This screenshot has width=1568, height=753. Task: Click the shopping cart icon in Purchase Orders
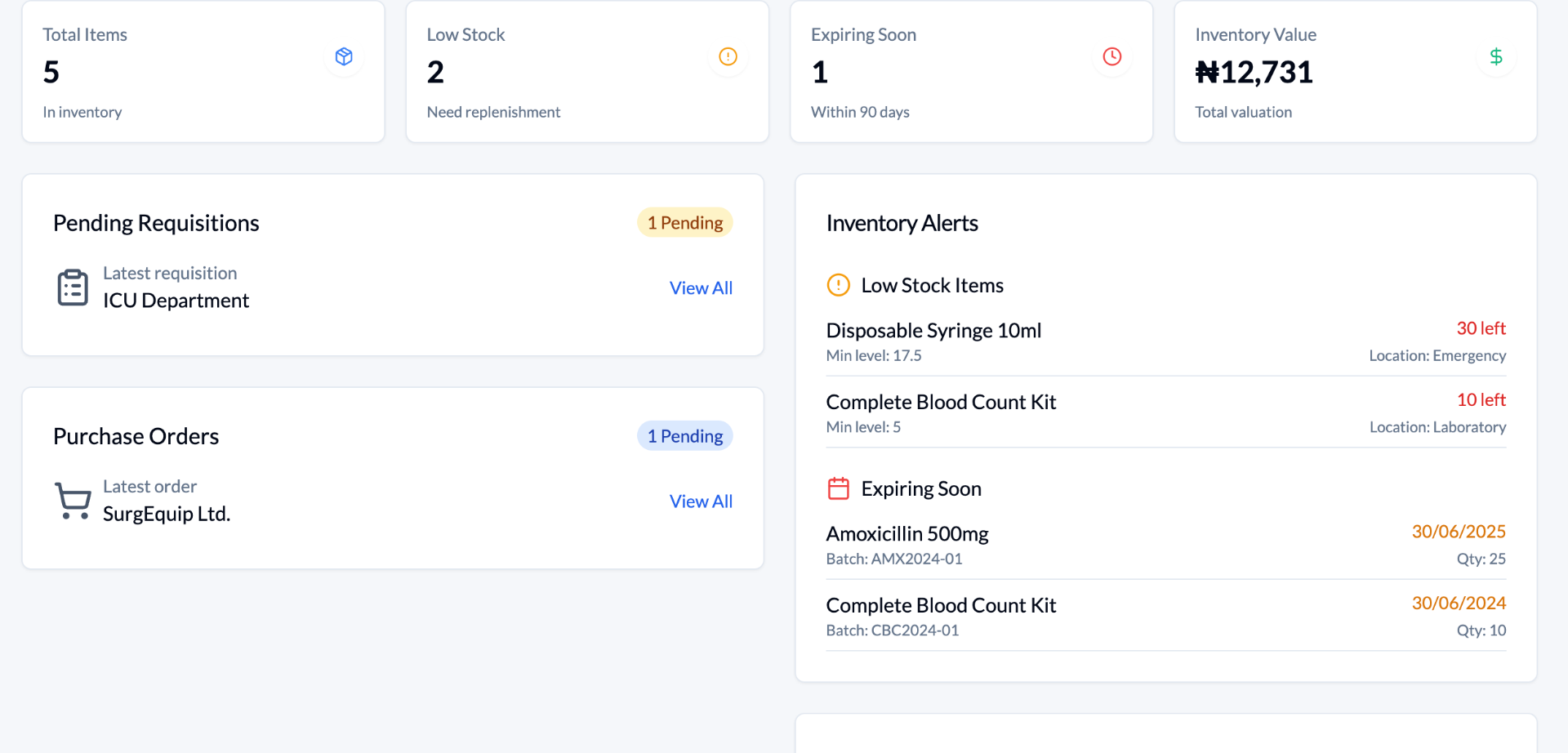pos(73,500)
